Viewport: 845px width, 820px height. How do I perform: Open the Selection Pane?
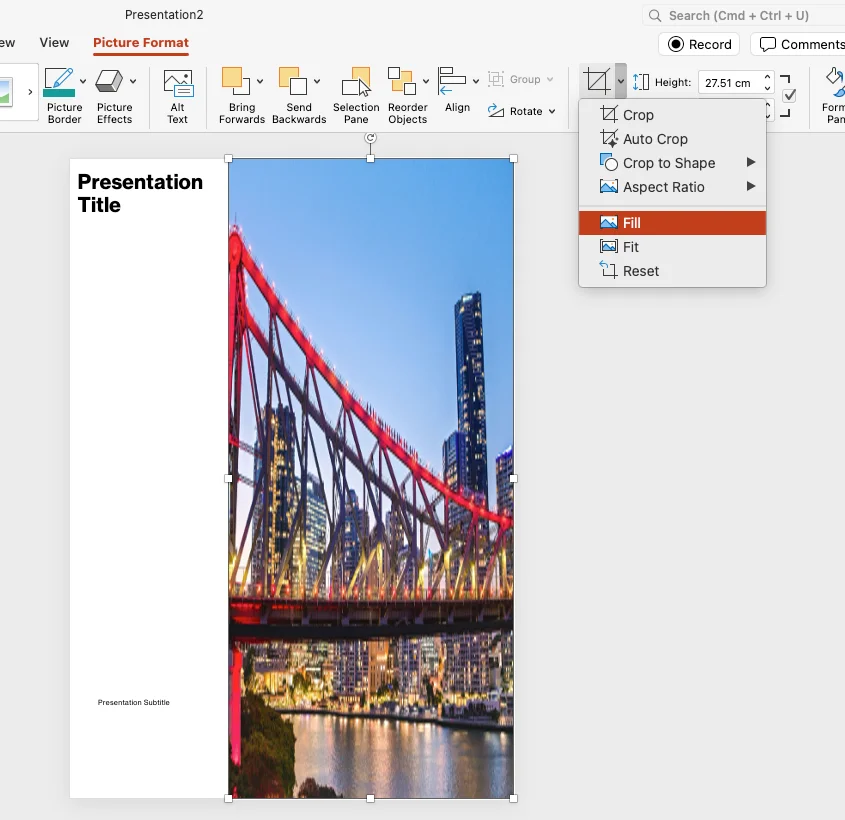click(356, 95)
